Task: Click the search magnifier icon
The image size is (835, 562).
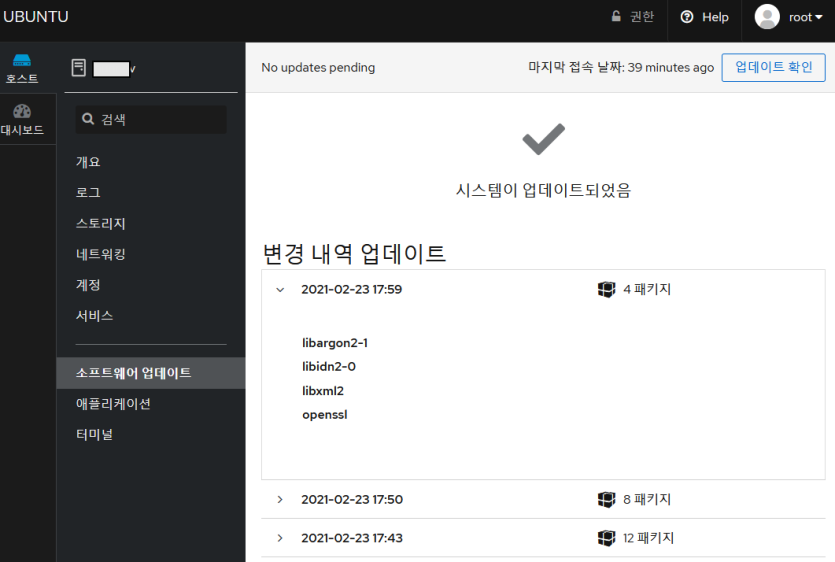Action: coord(88,119)
